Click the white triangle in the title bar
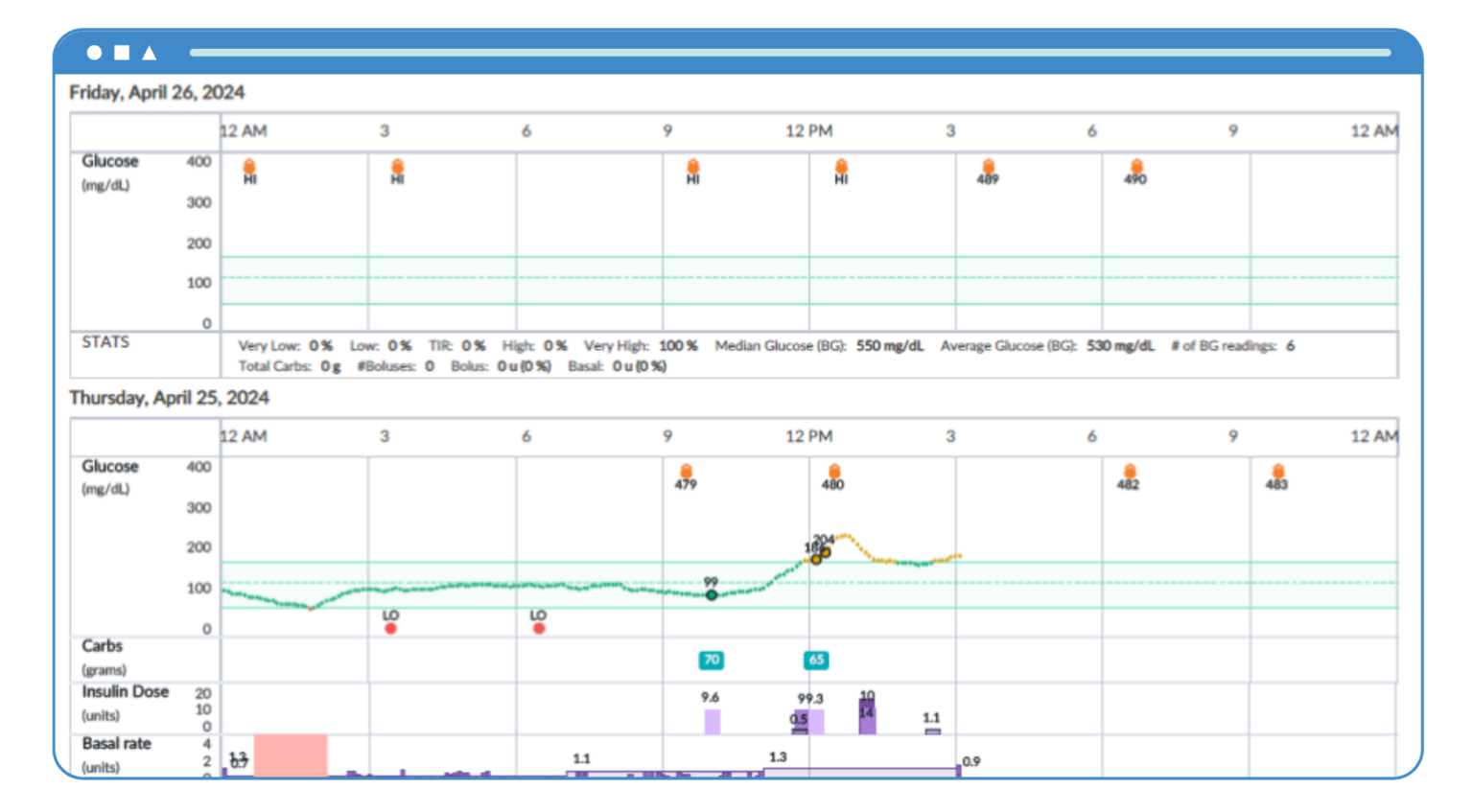The width and height of the screenshot is (1473, 812). point(150,53)
